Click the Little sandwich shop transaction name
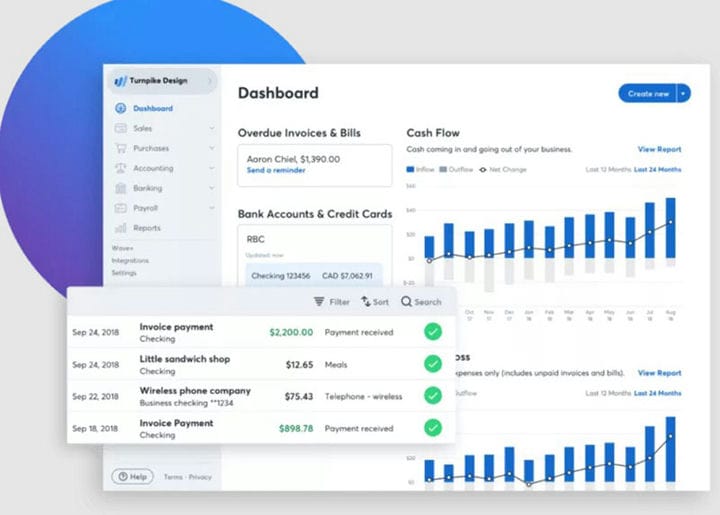This screenshot has width=720, height=515. point(185,359)
